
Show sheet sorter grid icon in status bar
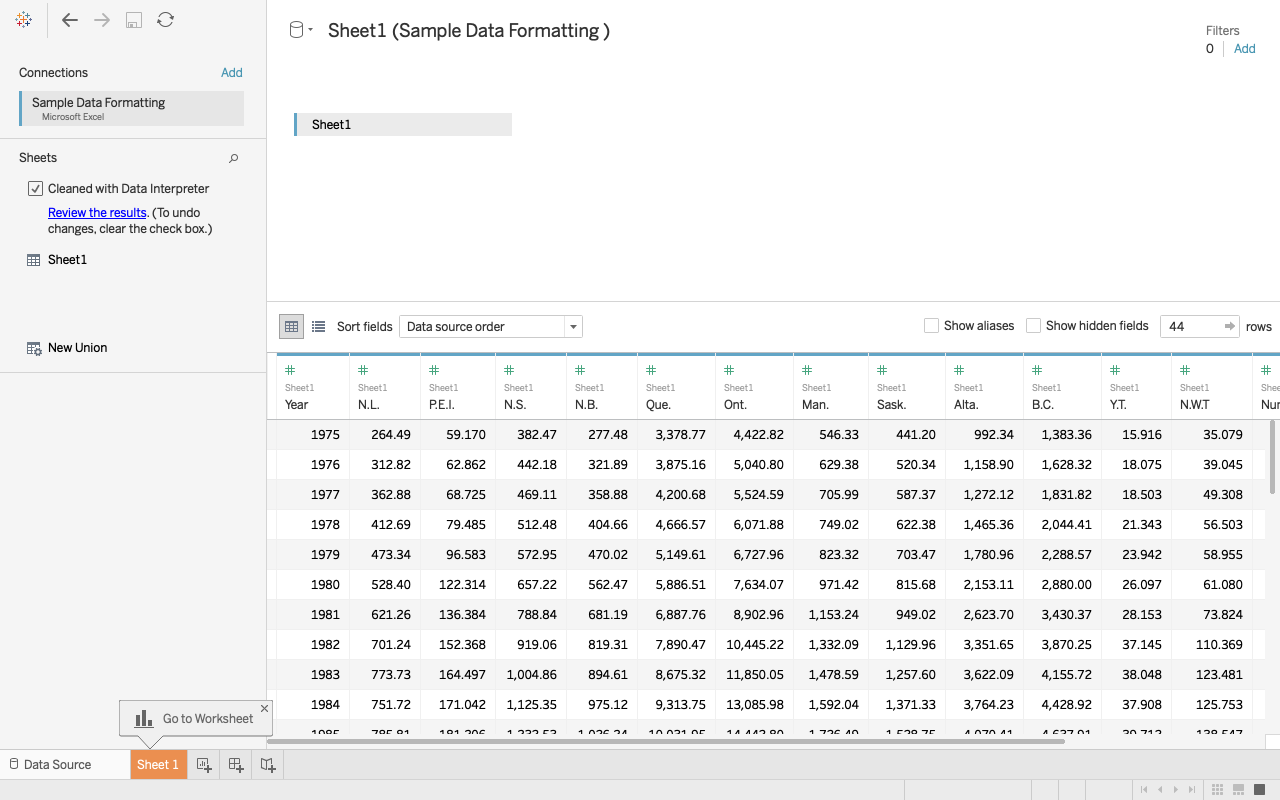(x=1219, y=790)
